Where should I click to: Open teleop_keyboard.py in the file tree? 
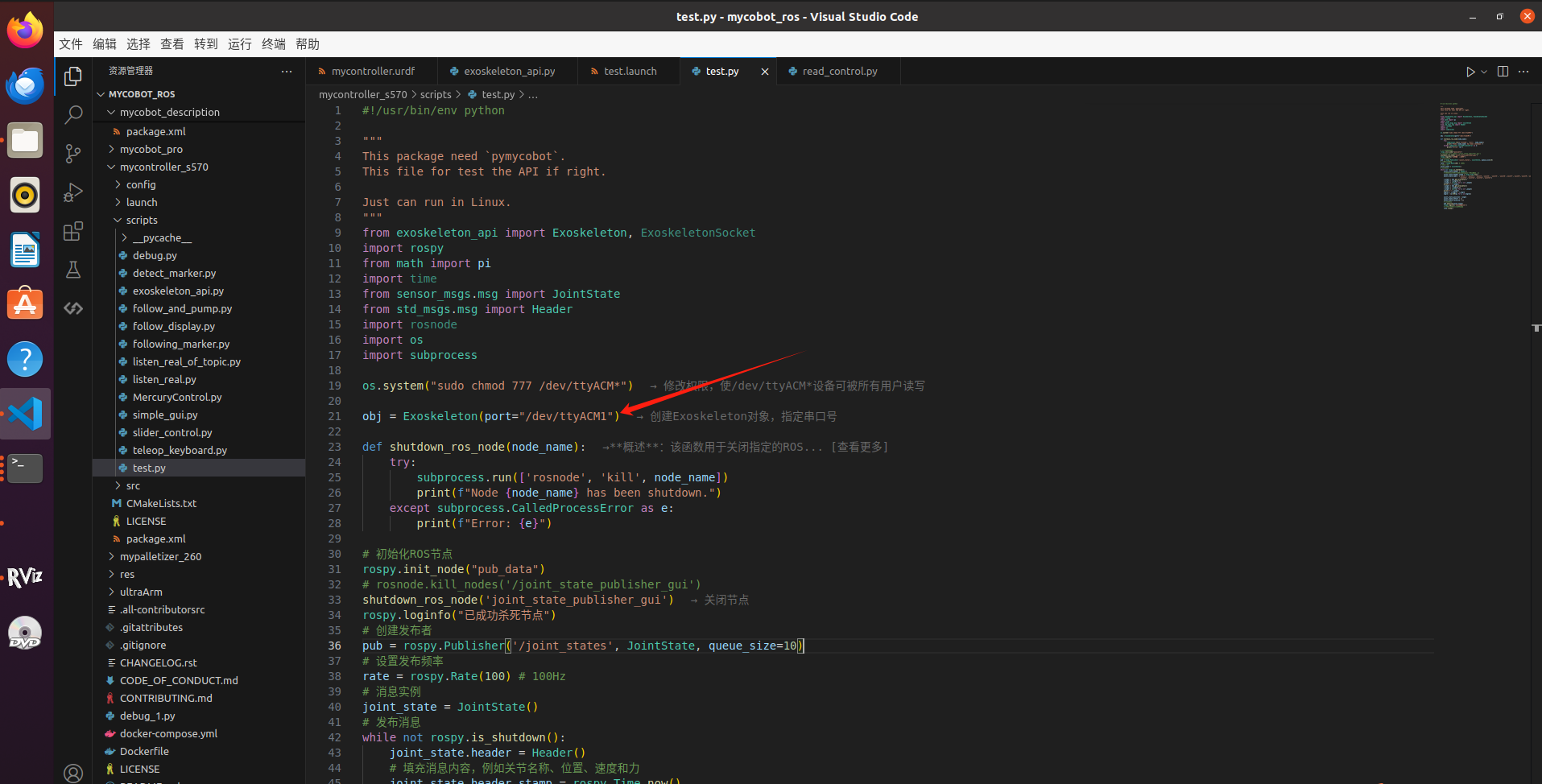199,450
